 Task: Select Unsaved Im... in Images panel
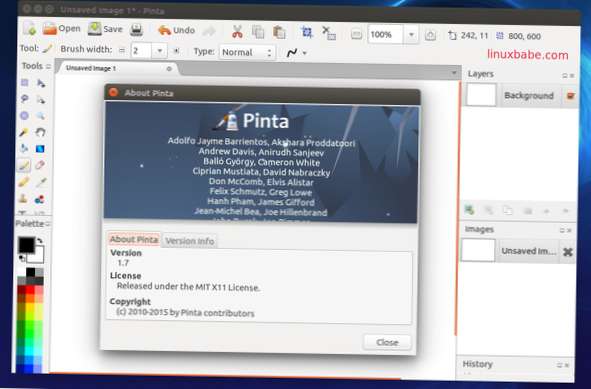pyautogui.click(x=528, y=251)
